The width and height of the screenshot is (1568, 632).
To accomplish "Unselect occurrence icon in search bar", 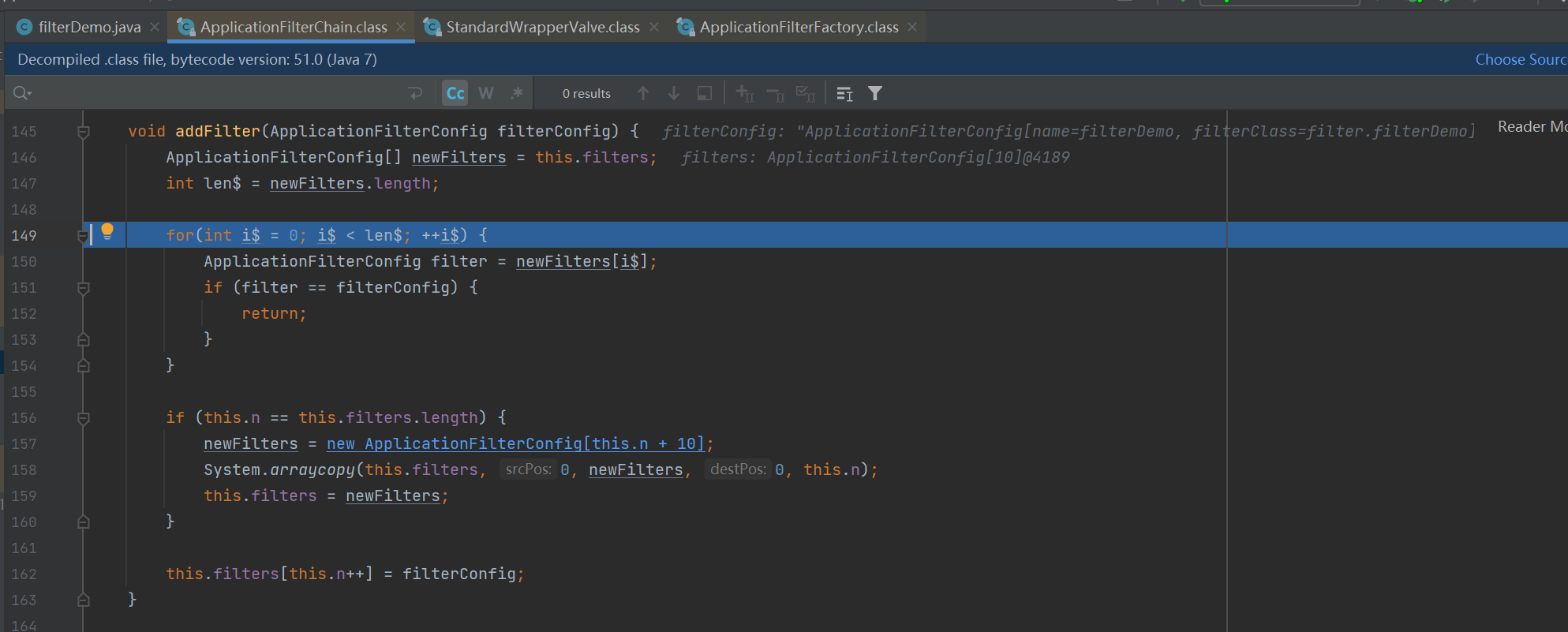I will 775,94.
